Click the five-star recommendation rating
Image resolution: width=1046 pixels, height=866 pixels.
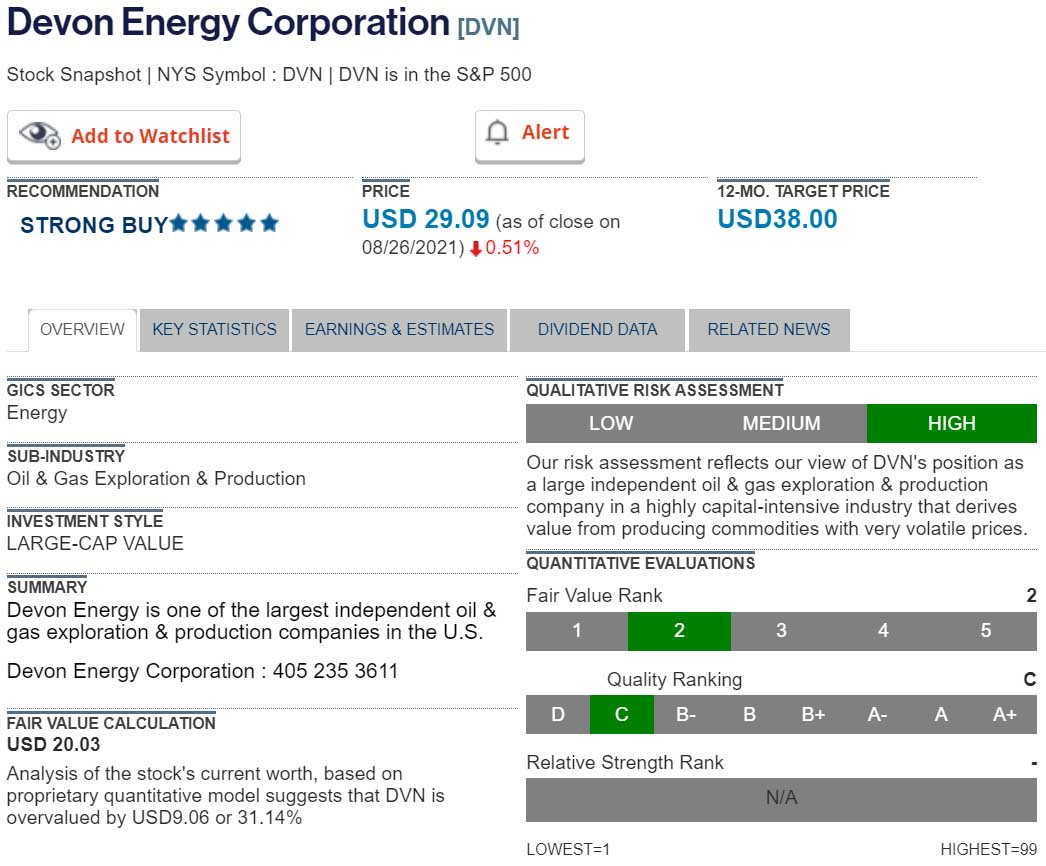tap(224, 224)
